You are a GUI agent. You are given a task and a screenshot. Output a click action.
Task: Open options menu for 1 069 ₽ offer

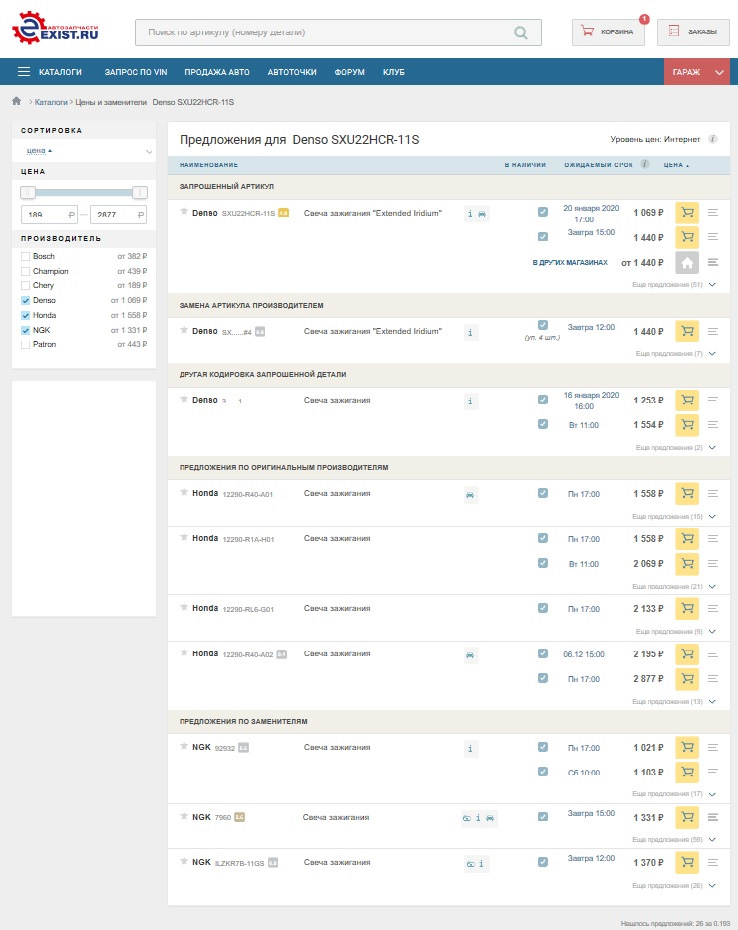pos(712,212)
